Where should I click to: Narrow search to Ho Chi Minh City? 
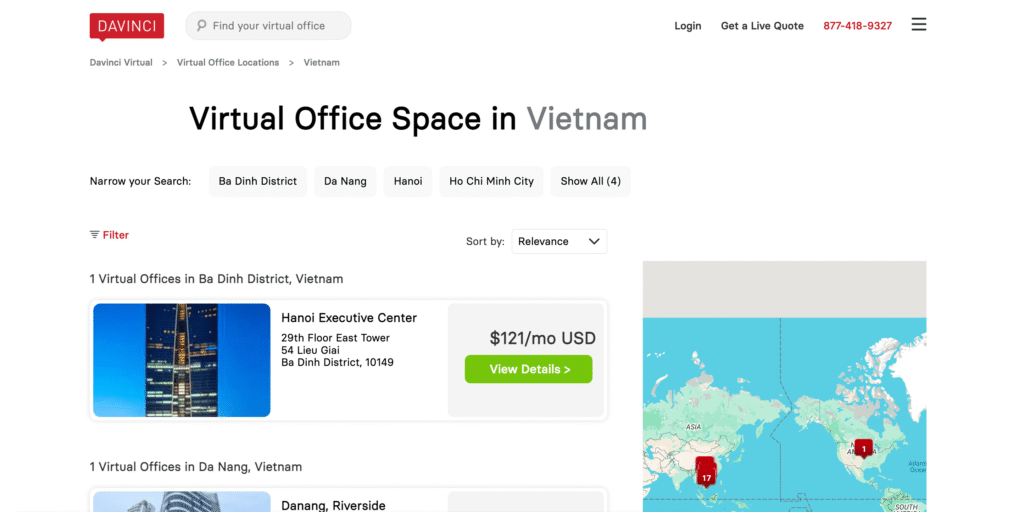click(x=492, y=182)
